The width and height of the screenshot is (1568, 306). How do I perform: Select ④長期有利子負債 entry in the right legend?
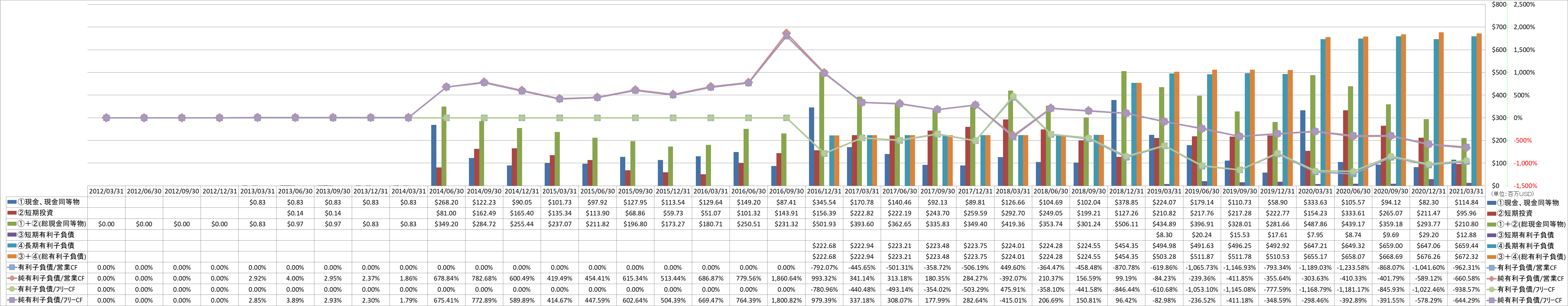[x=1520, y=246]
